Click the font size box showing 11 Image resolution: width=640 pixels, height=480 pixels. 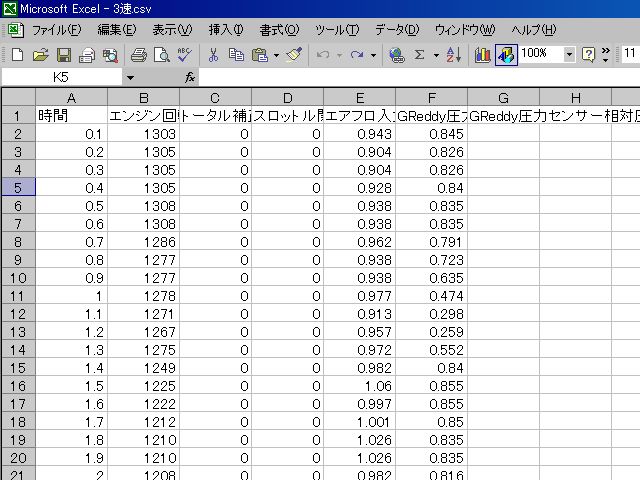pyautogui.click(x=630, y=53)
